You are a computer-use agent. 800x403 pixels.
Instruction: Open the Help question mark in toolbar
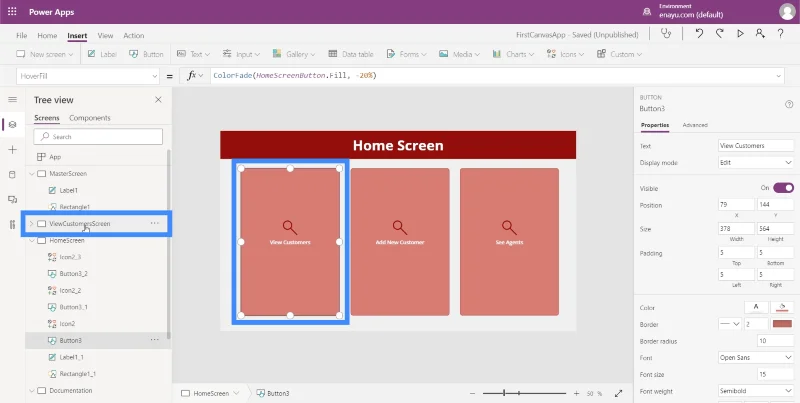781,34
